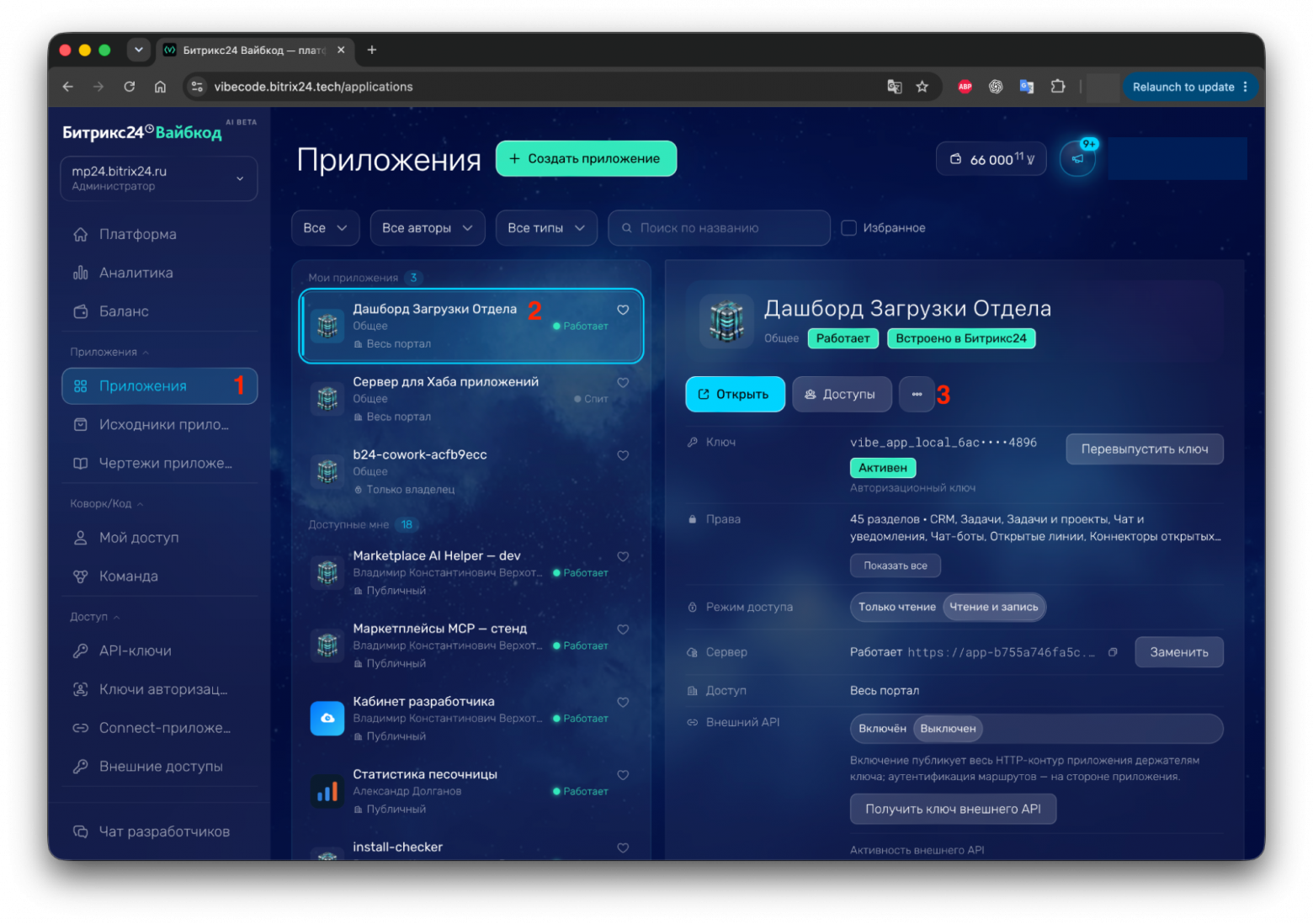
Task: Open the Все авторы dropdown
Action: click(428, 228)
